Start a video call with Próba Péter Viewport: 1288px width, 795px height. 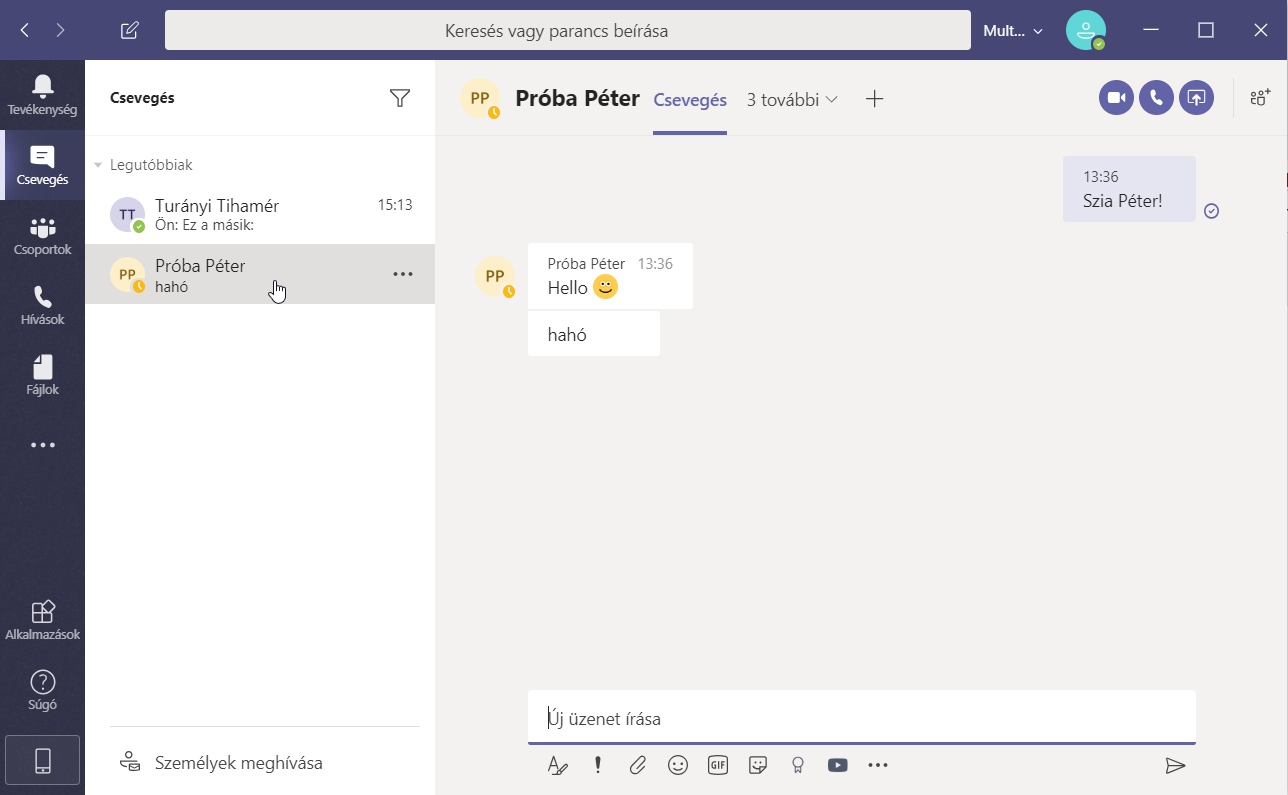1116,98
